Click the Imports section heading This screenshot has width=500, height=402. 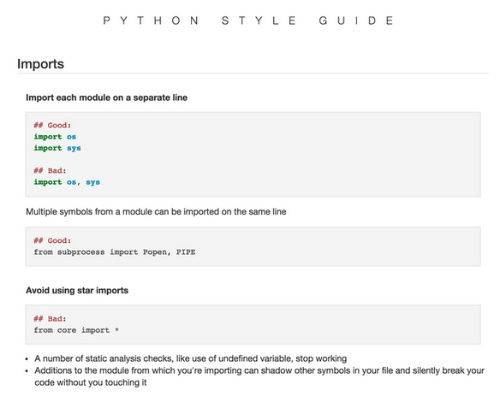click(41, 64)
